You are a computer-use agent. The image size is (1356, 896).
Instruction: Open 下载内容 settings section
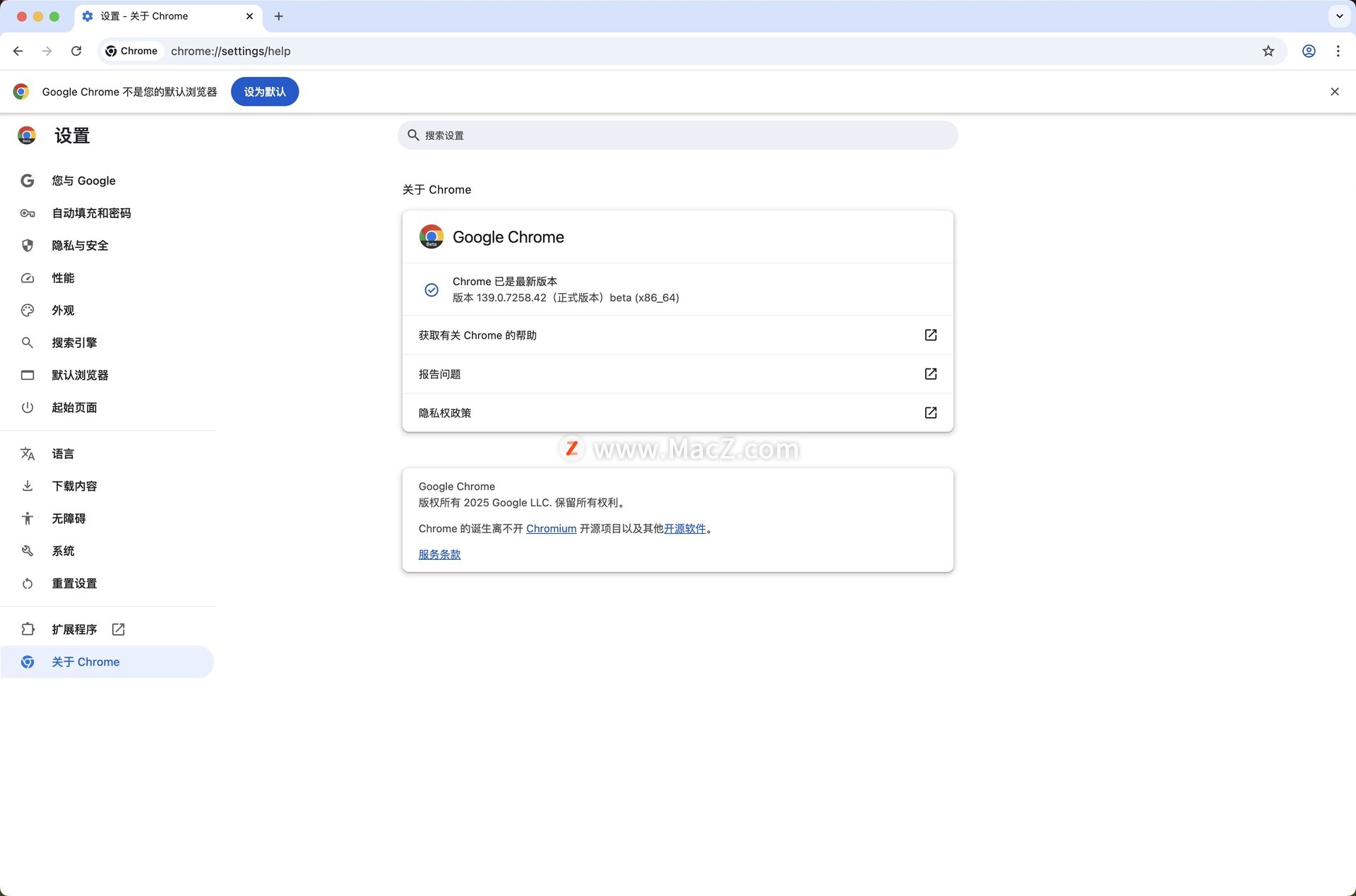[x=106, y=486]
